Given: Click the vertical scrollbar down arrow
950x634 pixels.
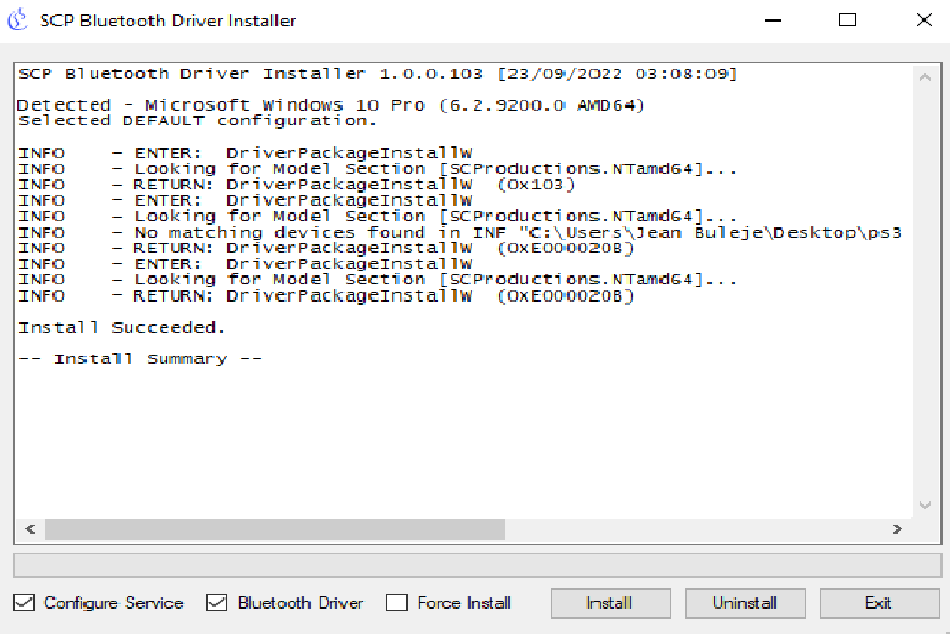Looking at the screenshot, I should click(925, 505).
